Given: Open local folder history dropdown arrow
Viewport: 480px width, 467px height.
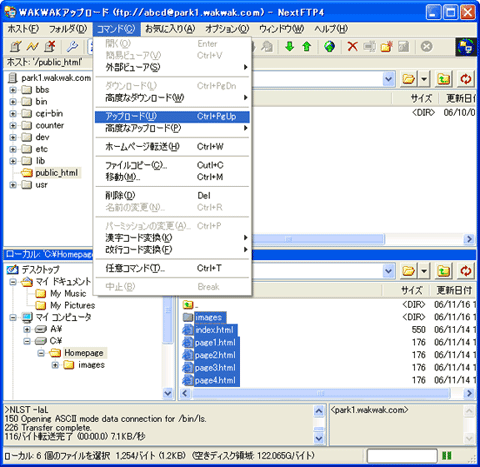Looking at the screenshot, I should [424, 271].
